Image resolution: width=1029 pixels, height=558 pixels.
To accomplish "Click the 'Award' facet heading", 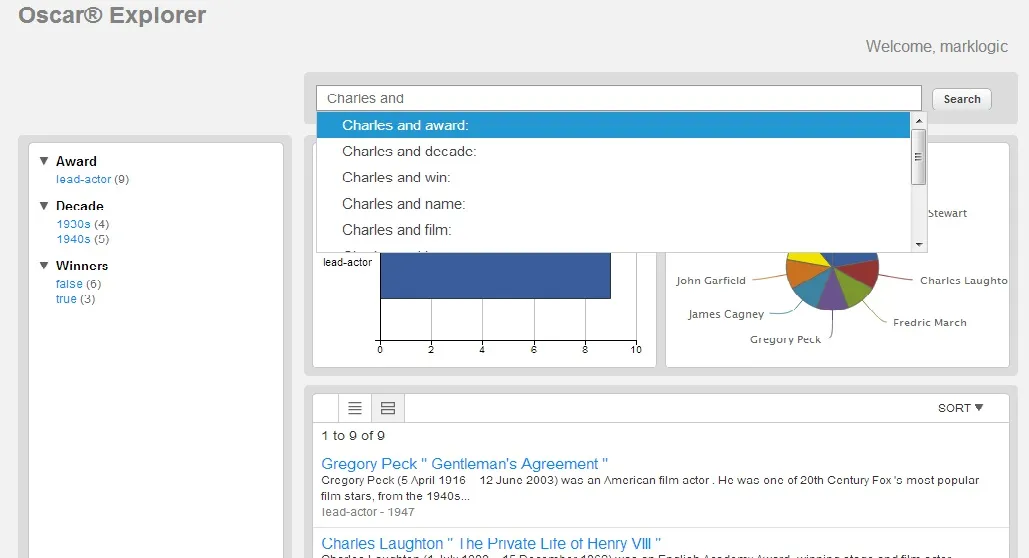I will 76,161.
